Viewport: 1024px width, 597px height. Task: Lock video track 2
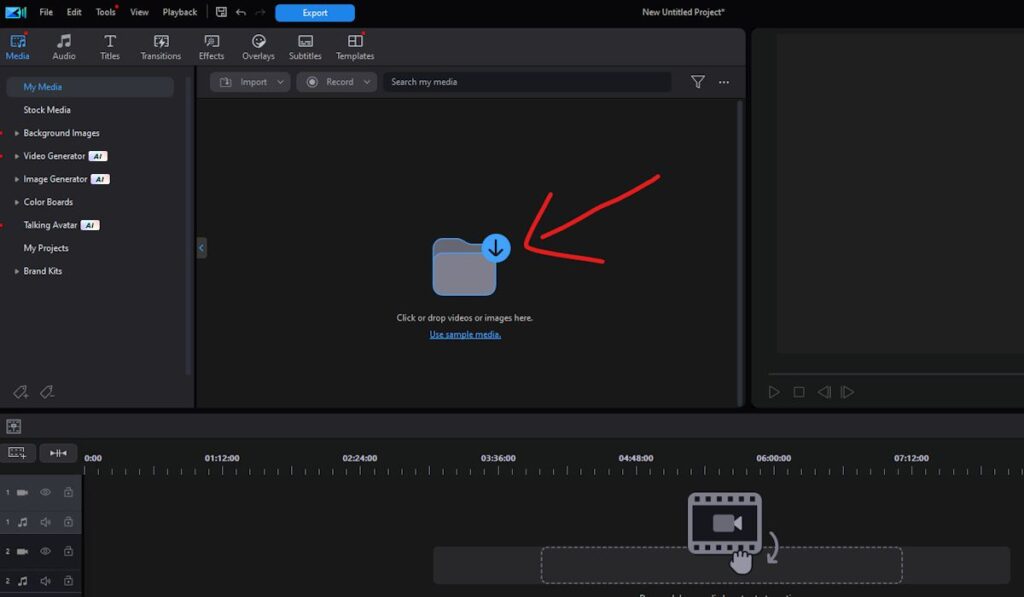click(68, 551)
